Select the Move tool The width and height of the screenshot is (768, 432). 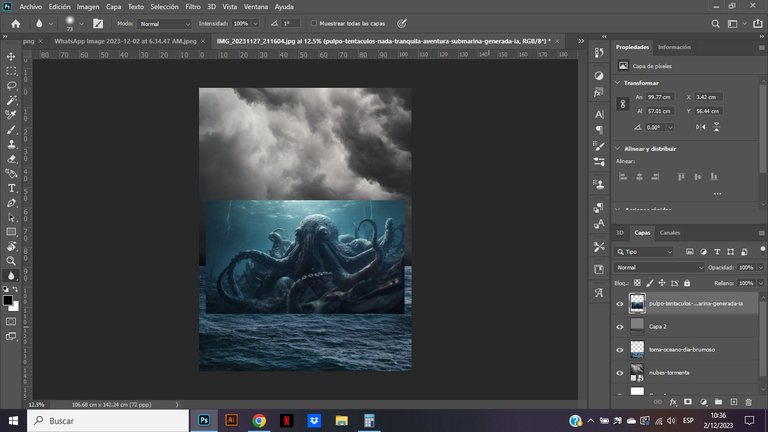point(11,57)
